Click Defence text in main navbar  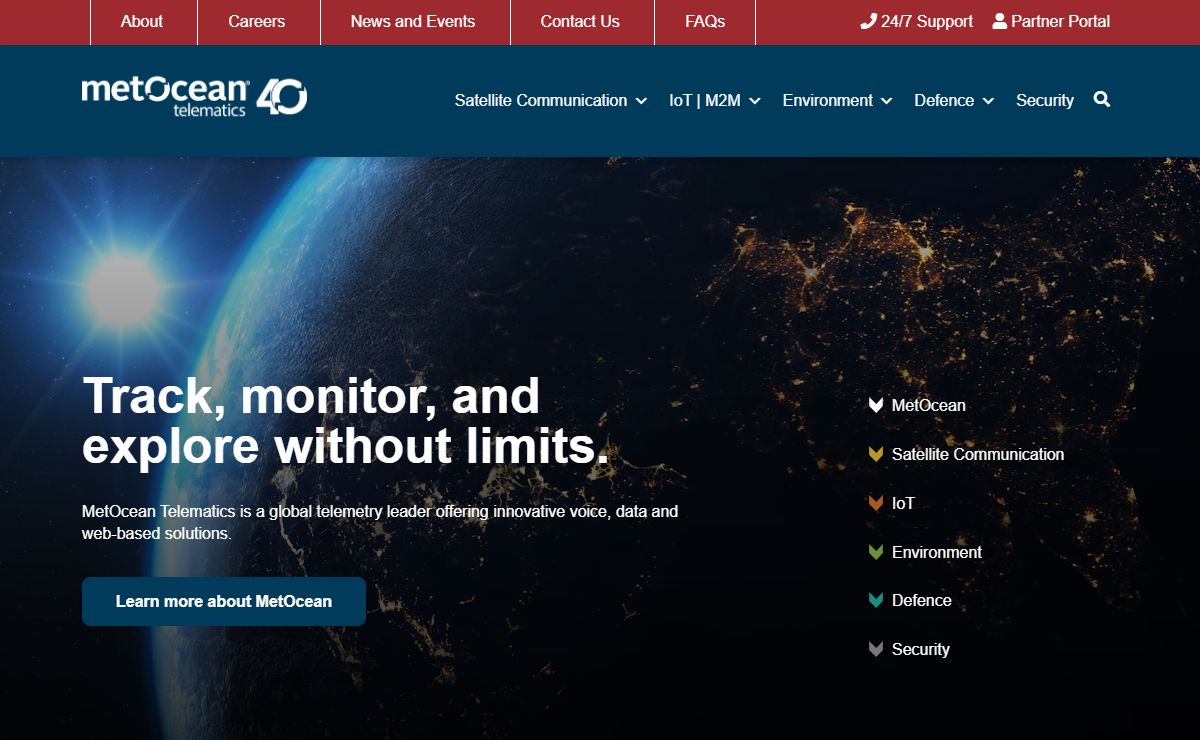(944, 100)
